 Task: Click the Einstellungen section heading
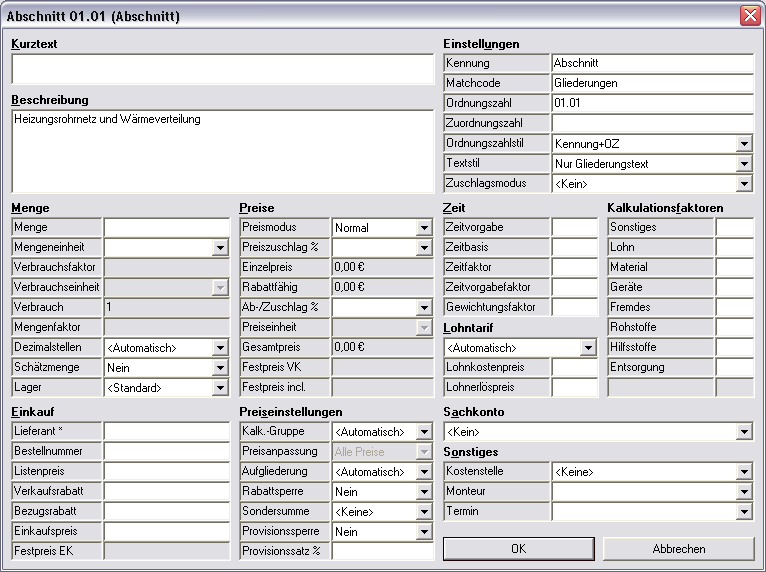[481, 44]
